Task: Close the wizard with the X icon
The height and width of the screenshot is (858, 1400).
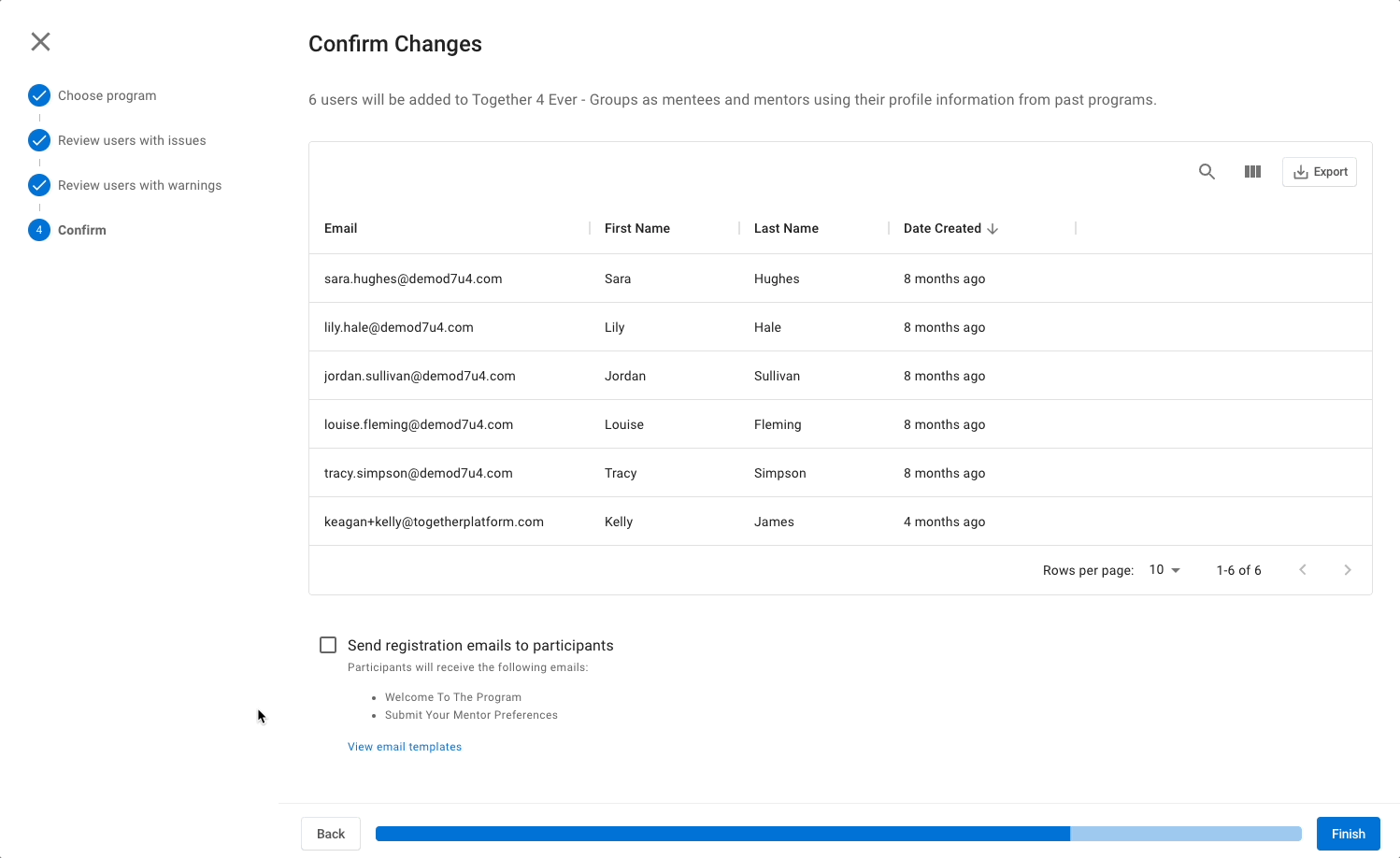Action: pyautogui.click(x=40, y=41)
